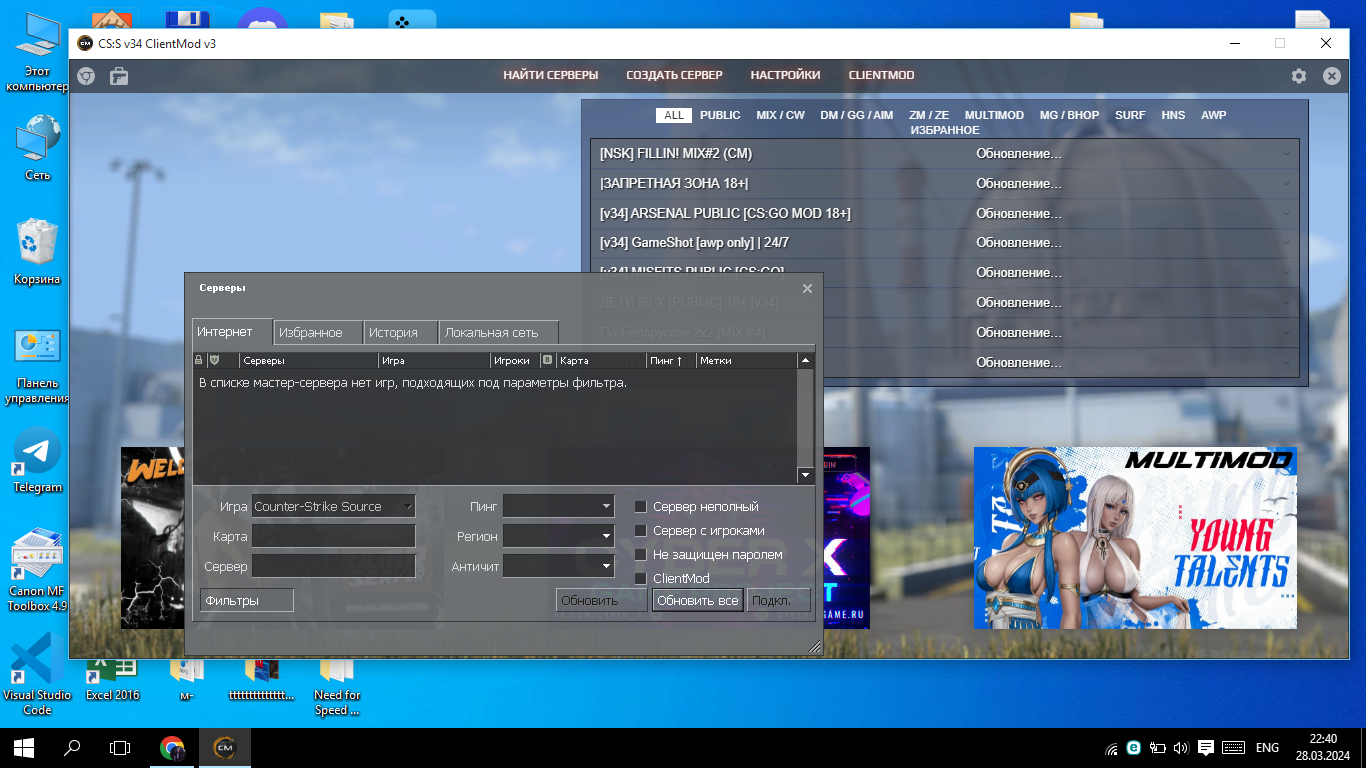Enable the "Сервер неполный" checkbox
The width and height of the screenshot is (1366, 768).
641,507
